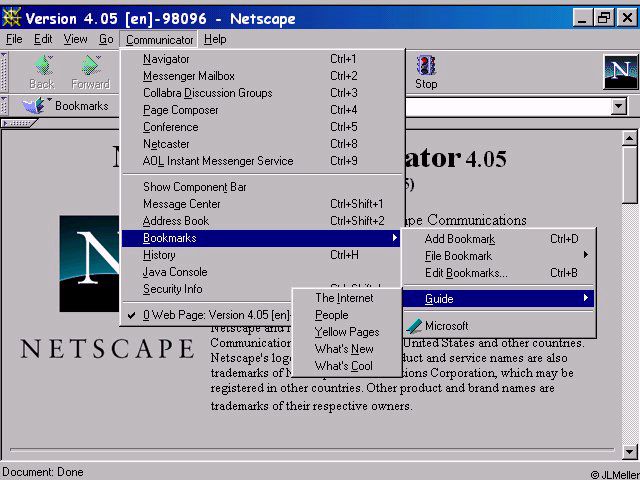Screen dimensions: 640x480
Task: Click the vertical scrollbar down arrow
Action: click(x=630, y=451)
